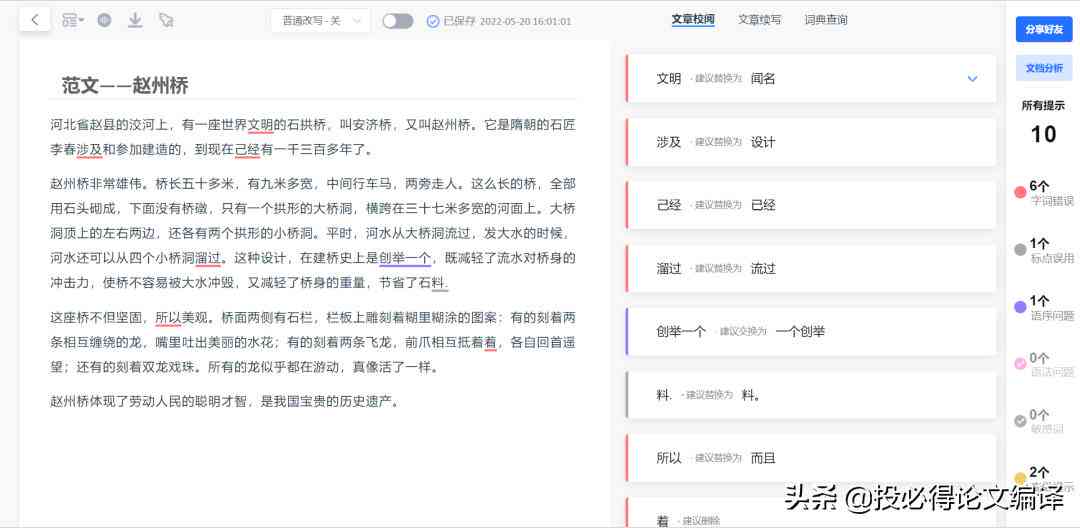Click the round gray toolbar icon
1080x528 pixels.
click(x=104, y=20)
